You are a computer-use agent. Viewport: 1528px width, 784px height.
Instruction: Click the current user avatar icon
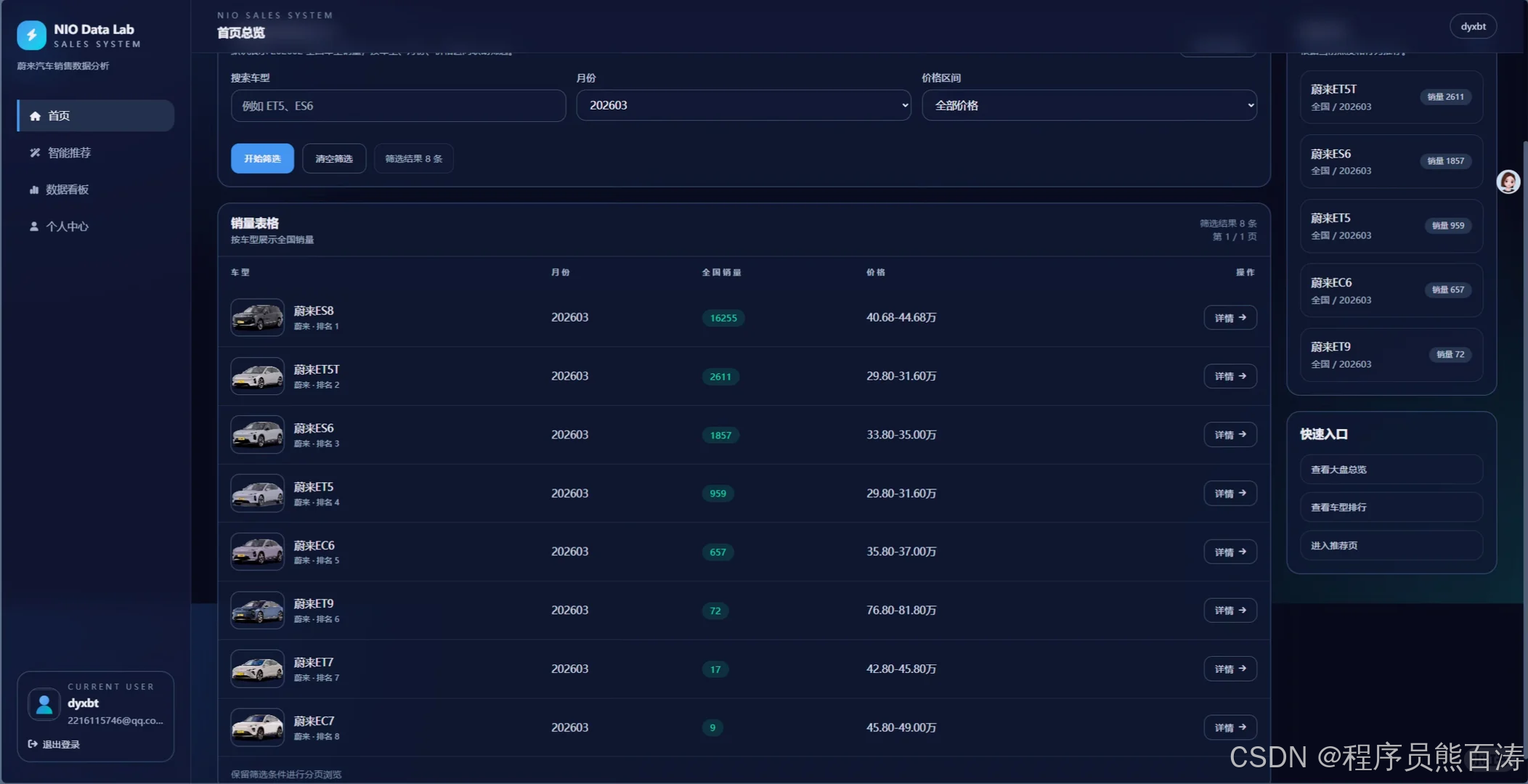[44, 704]
